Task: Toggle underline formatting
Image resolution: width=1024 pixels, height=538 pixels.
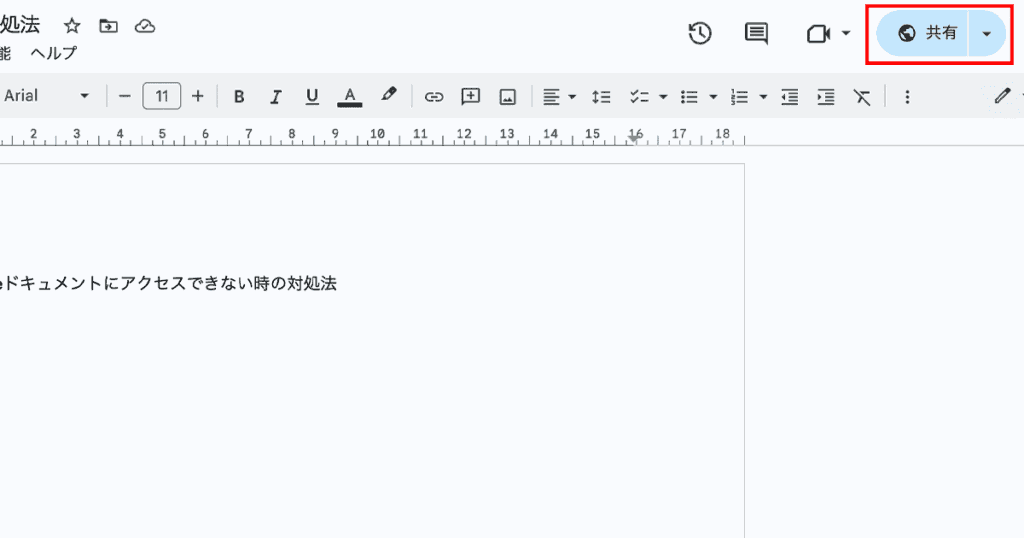Action: click(312, 97)
